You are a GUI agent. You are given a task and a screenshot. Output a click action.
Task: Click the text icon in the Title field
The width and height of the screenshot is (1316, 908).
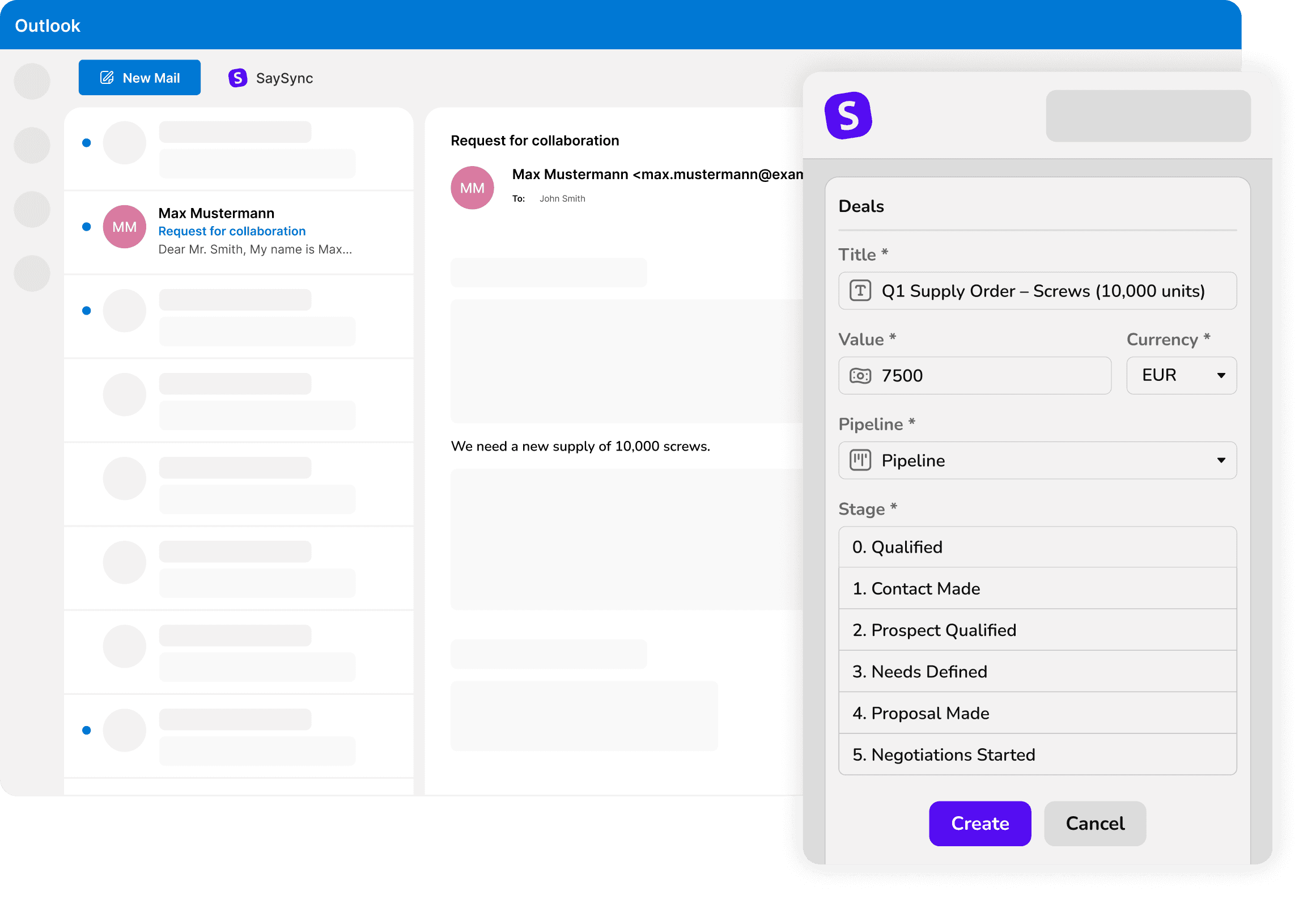(x=860, y=291)
